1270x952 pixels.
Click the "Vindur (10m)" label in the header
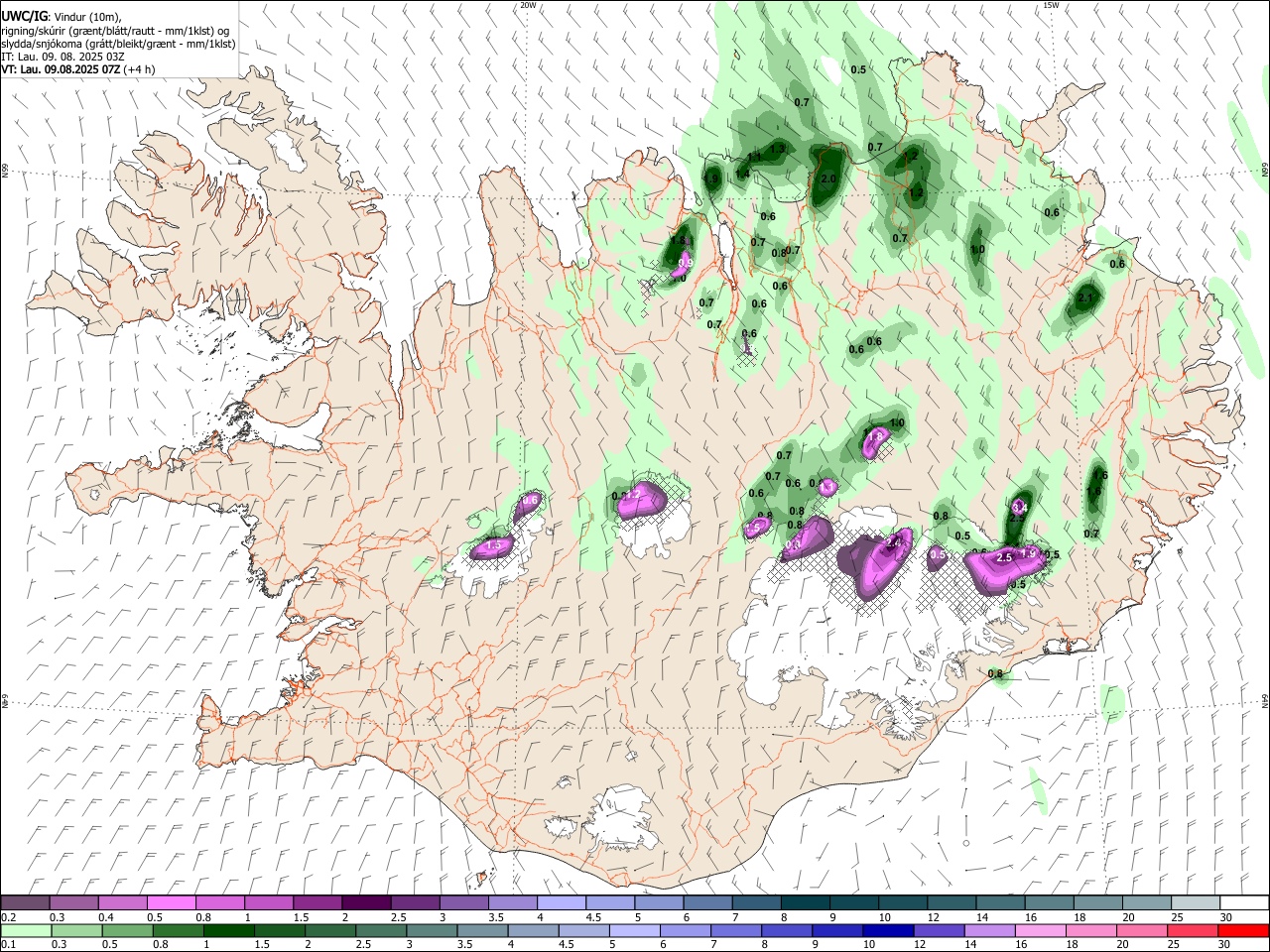coord(84,16)
